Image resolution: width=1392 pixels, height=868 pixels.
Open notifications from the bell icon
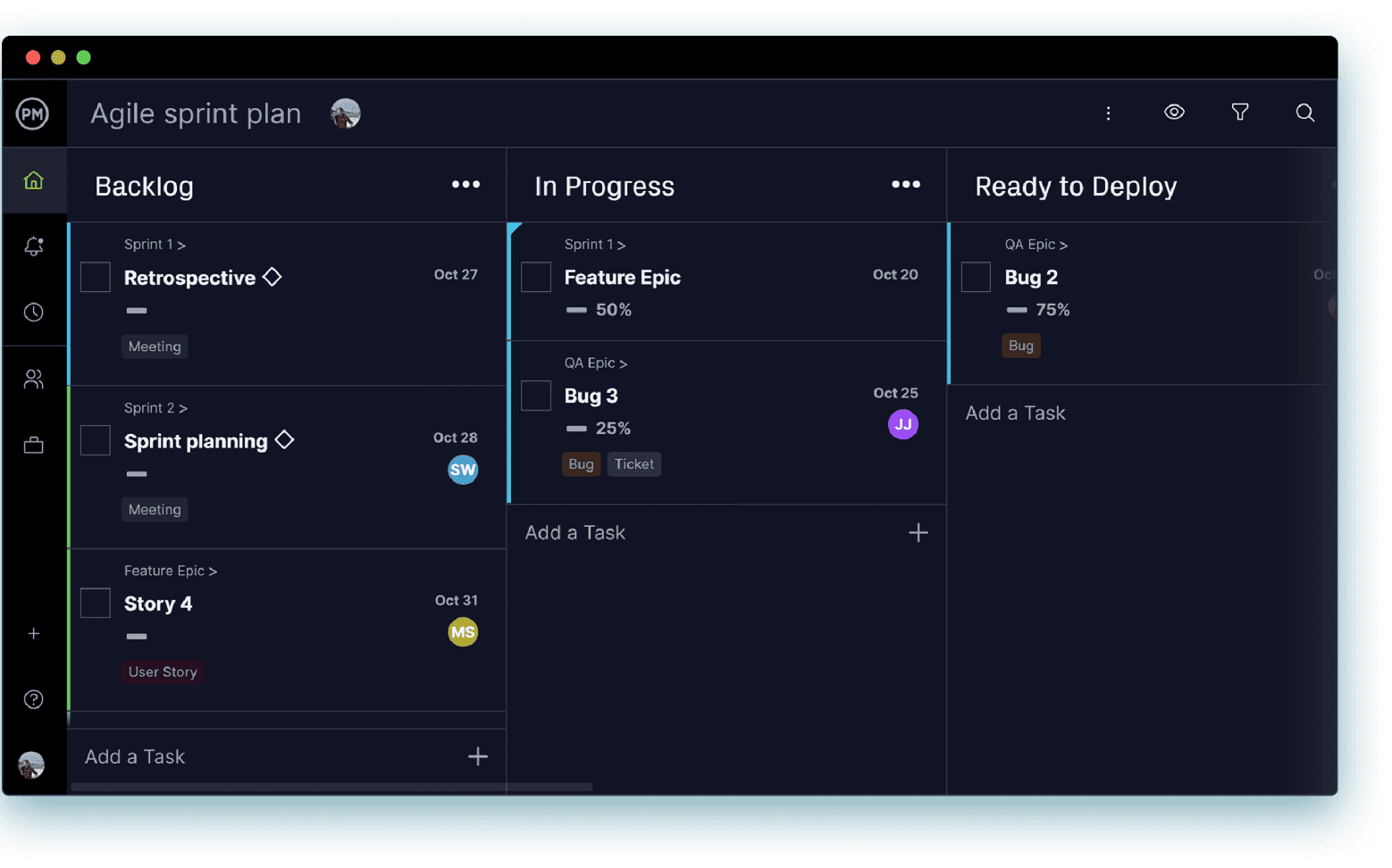tap(33, 246)
